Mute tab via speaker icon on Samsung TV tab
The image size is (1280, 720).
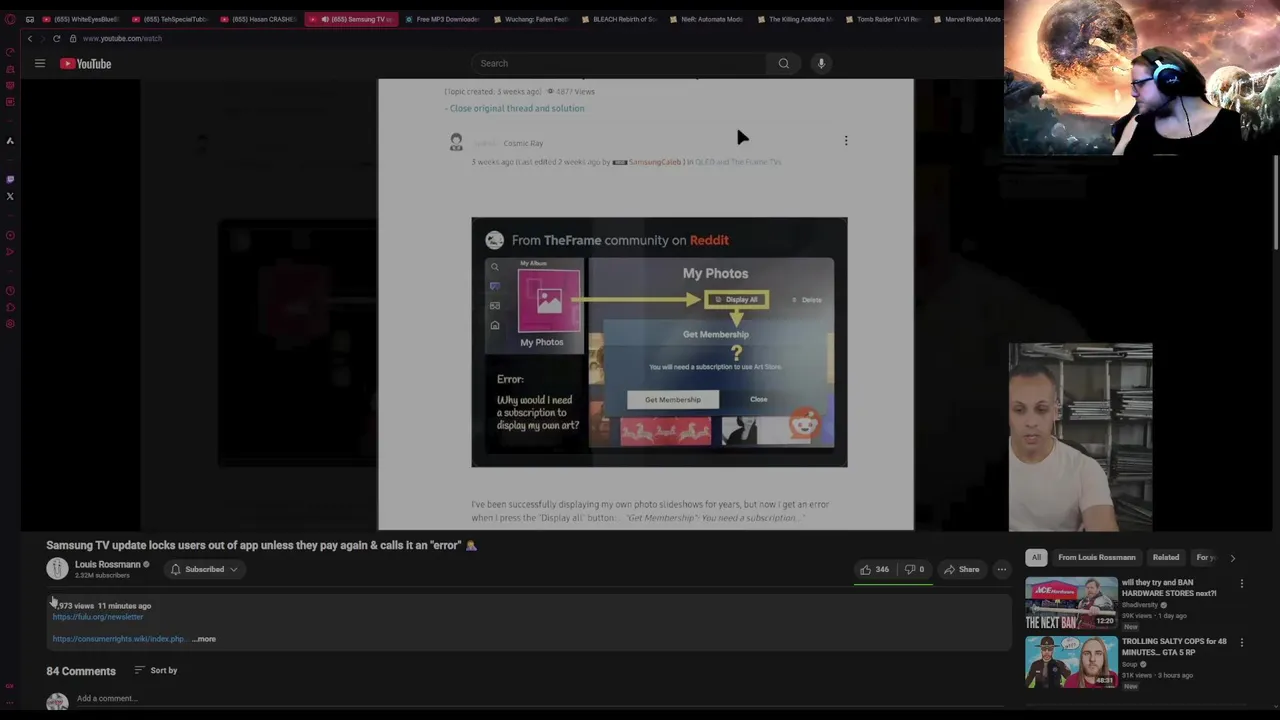click(325, 19)
